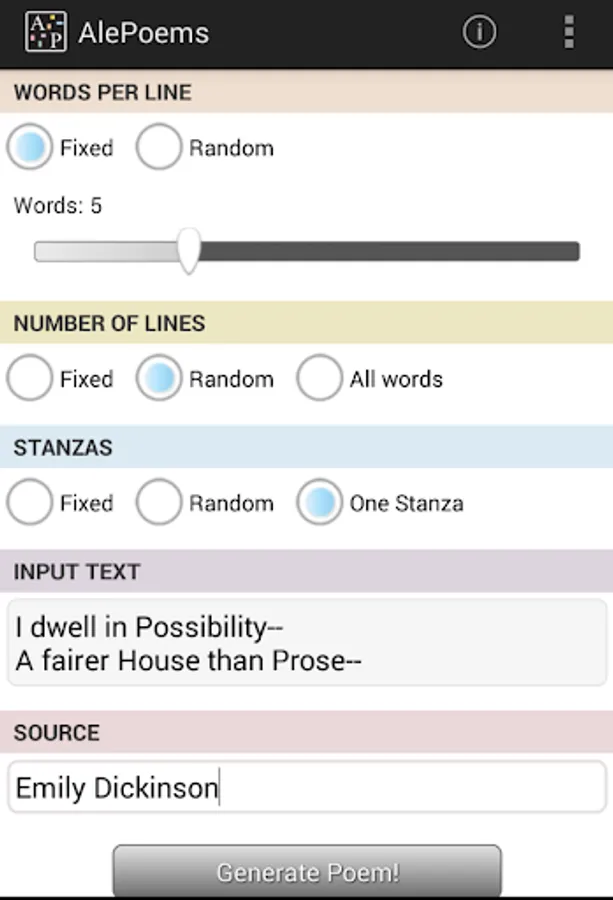Tap the Words: 5 label

(x=58, y=206)
